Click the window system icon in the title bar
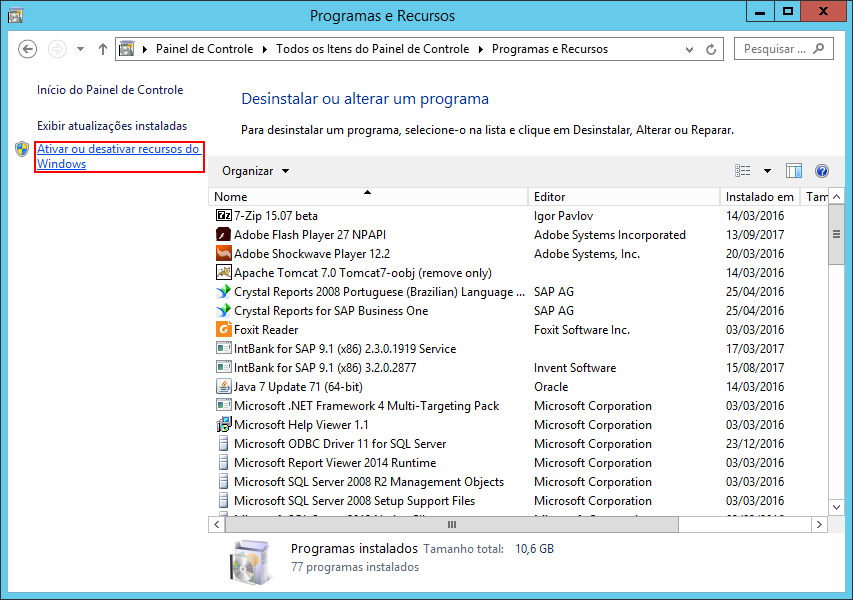 15,15
